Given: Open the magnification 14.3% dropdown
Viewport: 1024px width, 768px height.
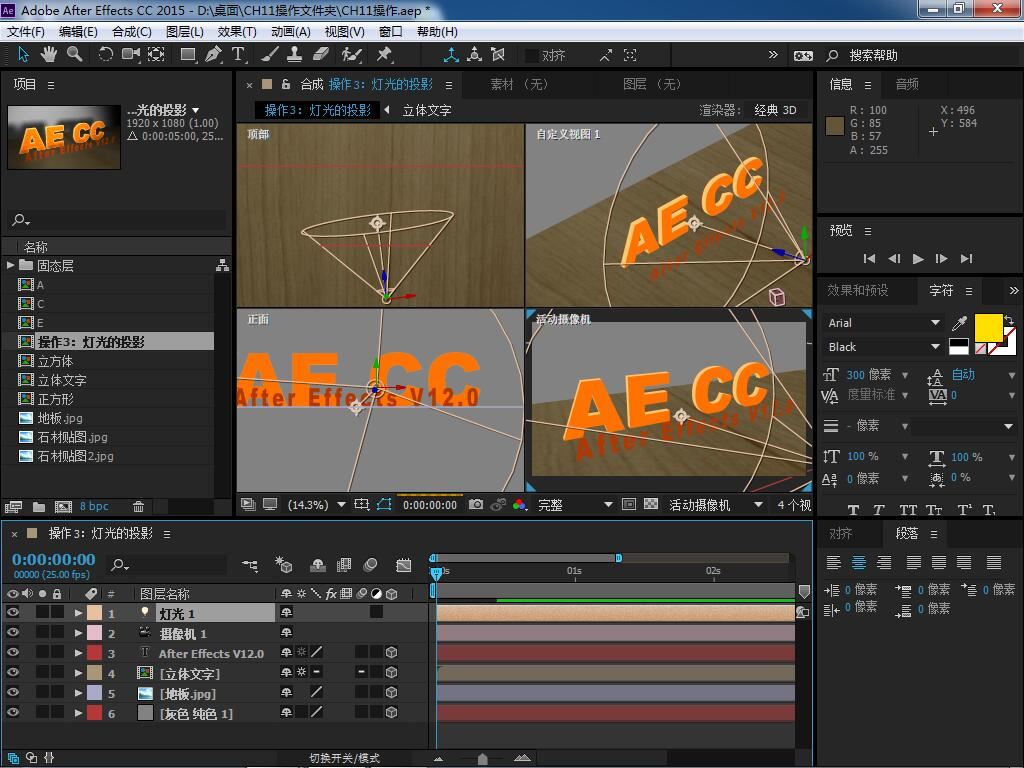Looking at the screenshot, I should tap(317, 504).
